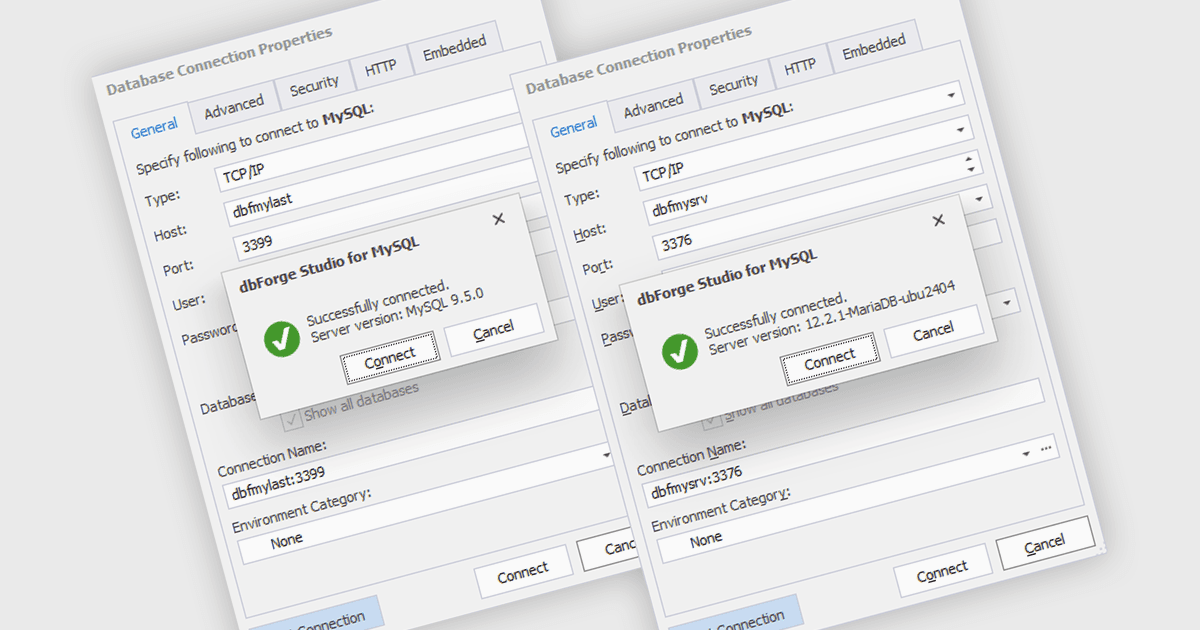This screenshot has height=630, width=1200.
Task: Open Embedded tab in left window
Action: (454, 47)
